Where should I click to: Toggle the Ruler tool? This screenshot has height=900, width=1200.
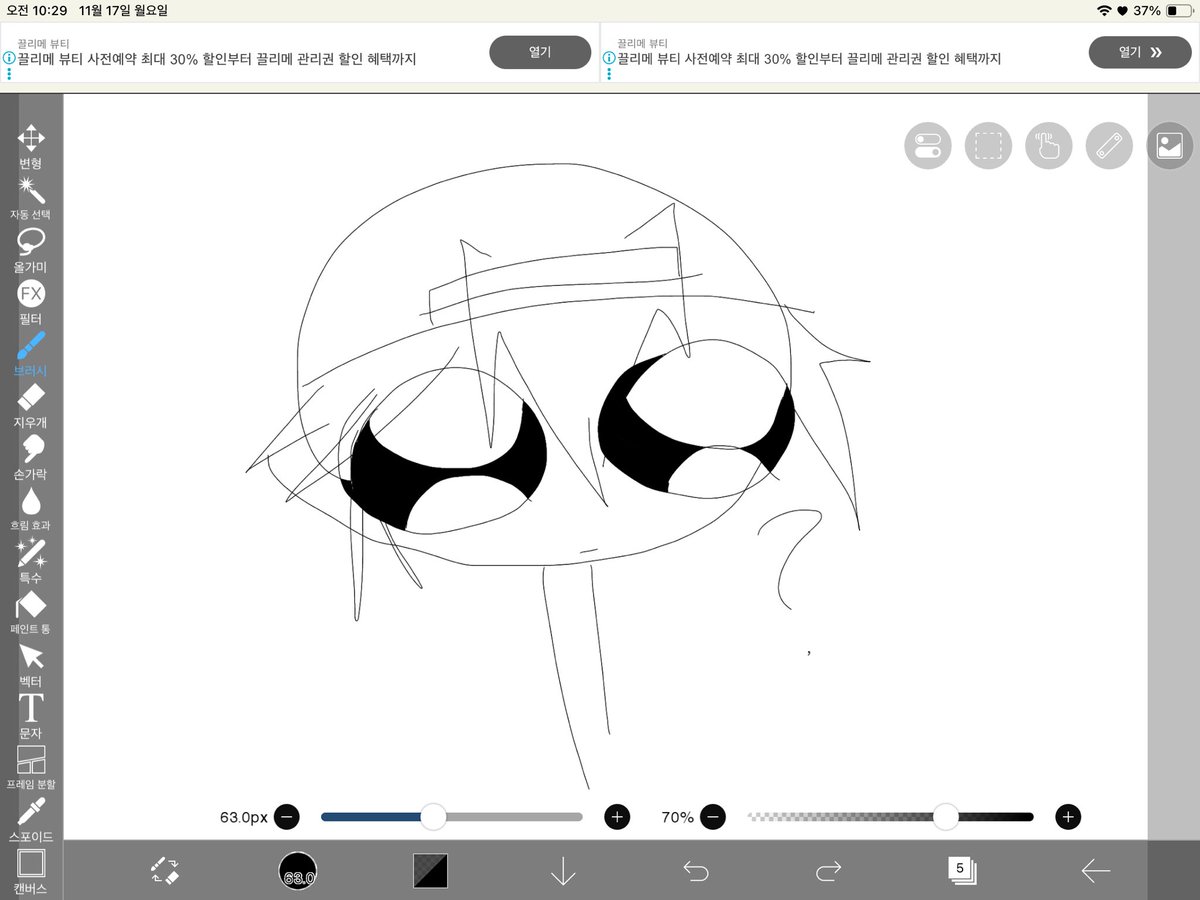1108,145
